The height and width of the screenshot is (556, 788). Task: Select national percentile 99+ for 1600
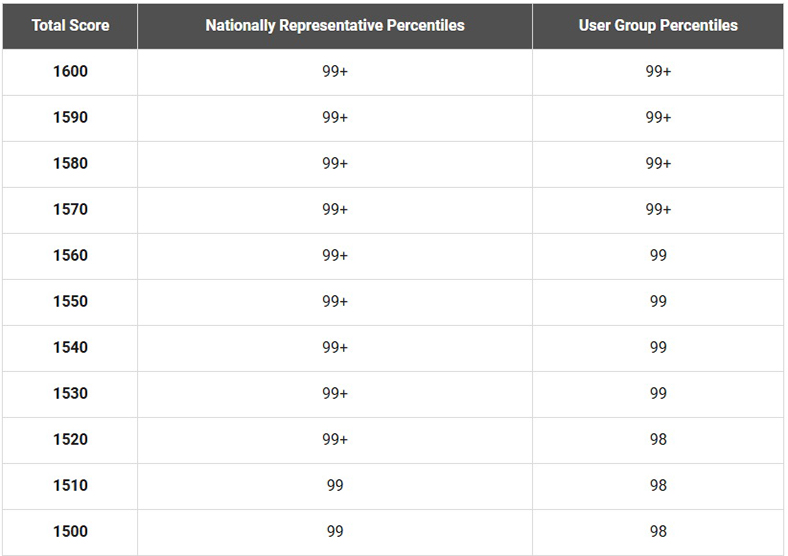click(335, 71)
